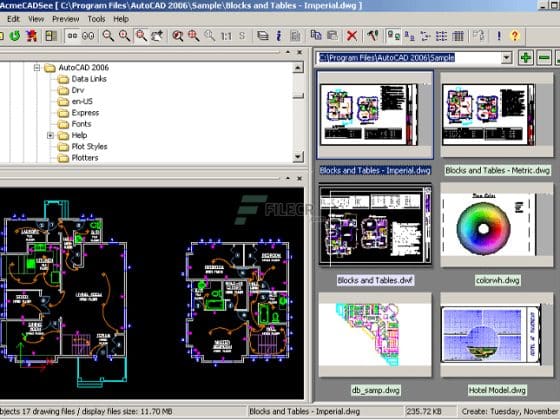Select Blocks and Tables - Metric.dwg thumbnail

[x=497, y=114]
